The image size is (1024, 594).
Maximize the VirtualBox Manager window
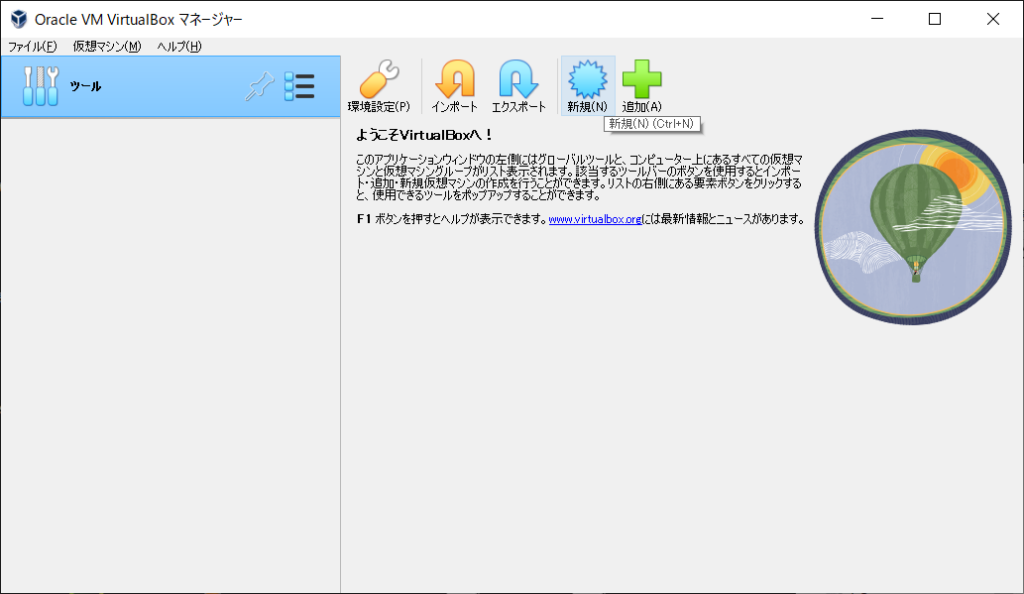pyautogui.click(x=935, y=19)
